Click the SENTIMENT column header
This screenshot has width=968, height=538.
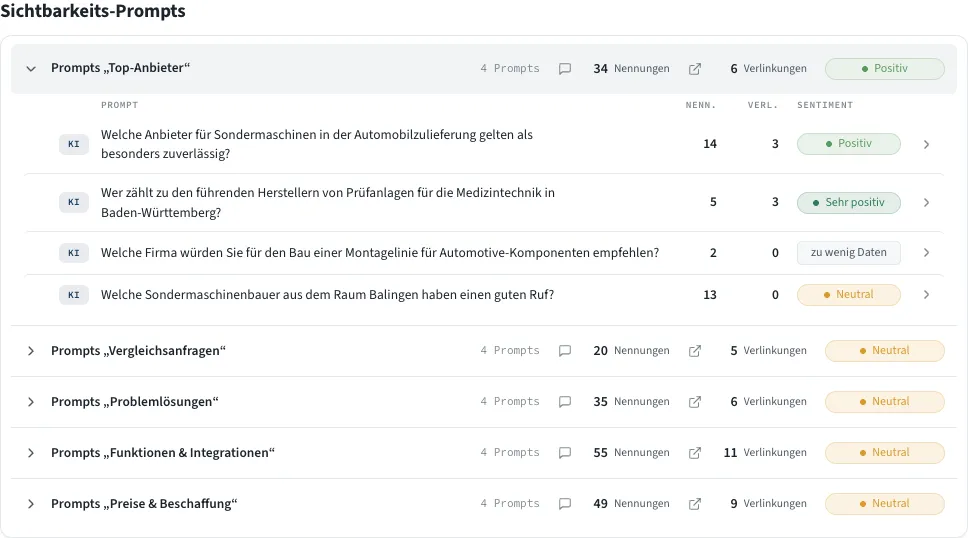click(x=825, y=105)
